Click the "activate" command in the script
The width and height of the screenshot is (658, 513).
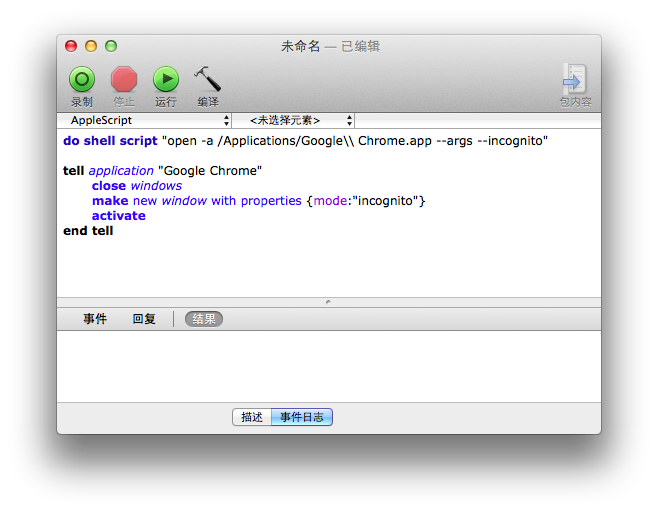pos(119,216)
